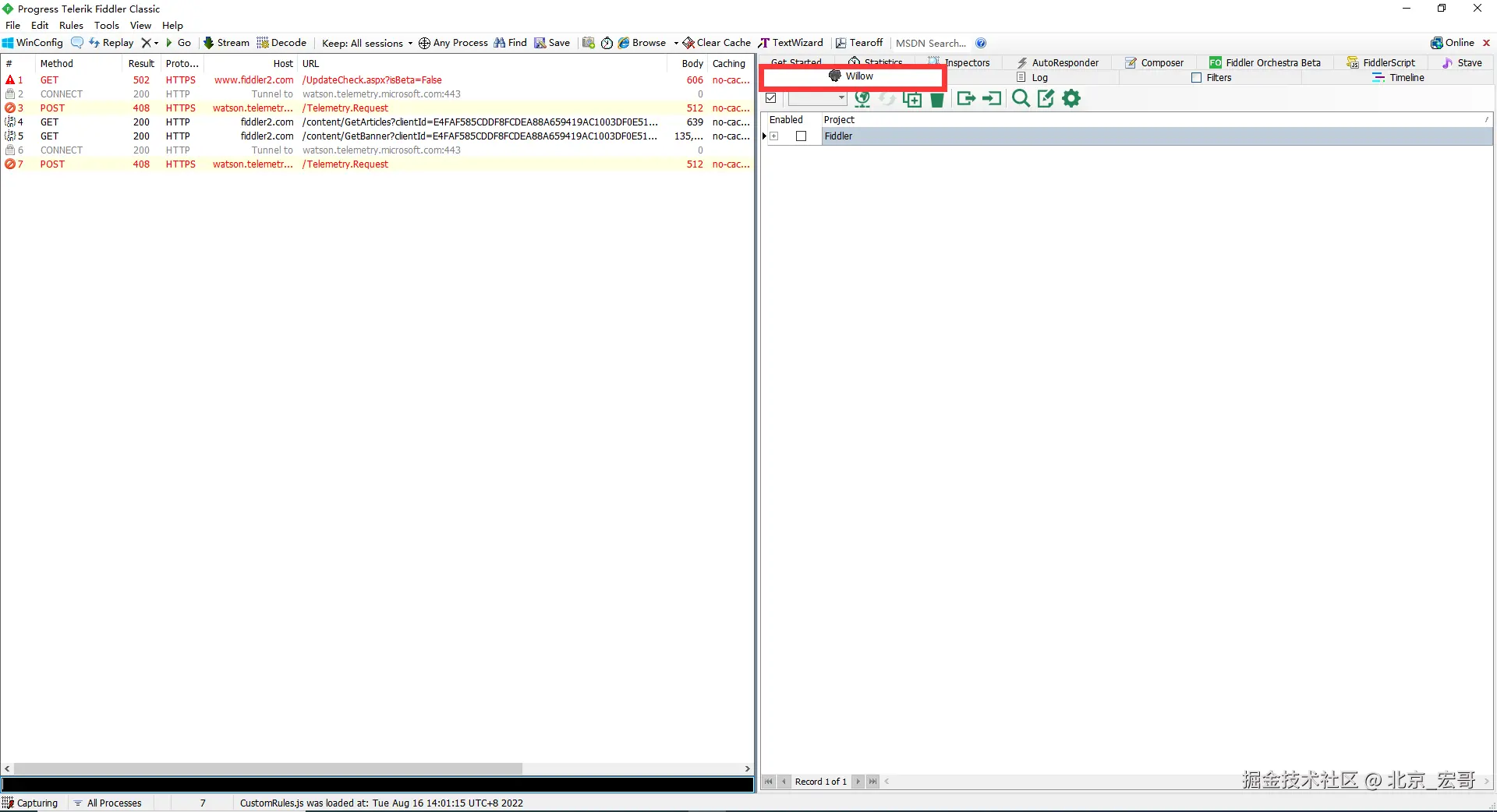Click the Willow edit pencil icon

1046,98
